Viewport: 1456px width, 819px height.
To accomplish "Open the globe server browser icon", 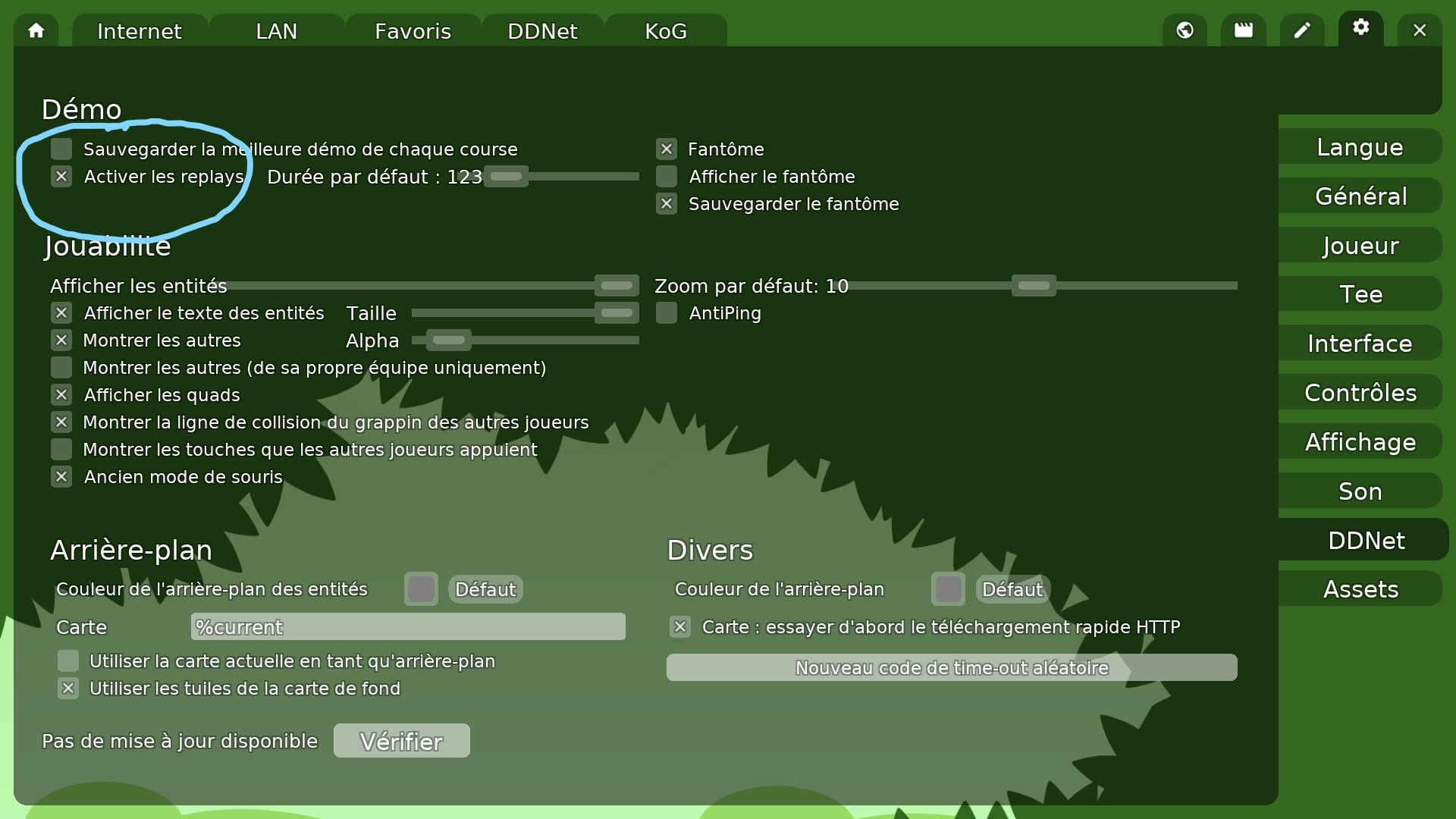I will (x=1185, y=30).
